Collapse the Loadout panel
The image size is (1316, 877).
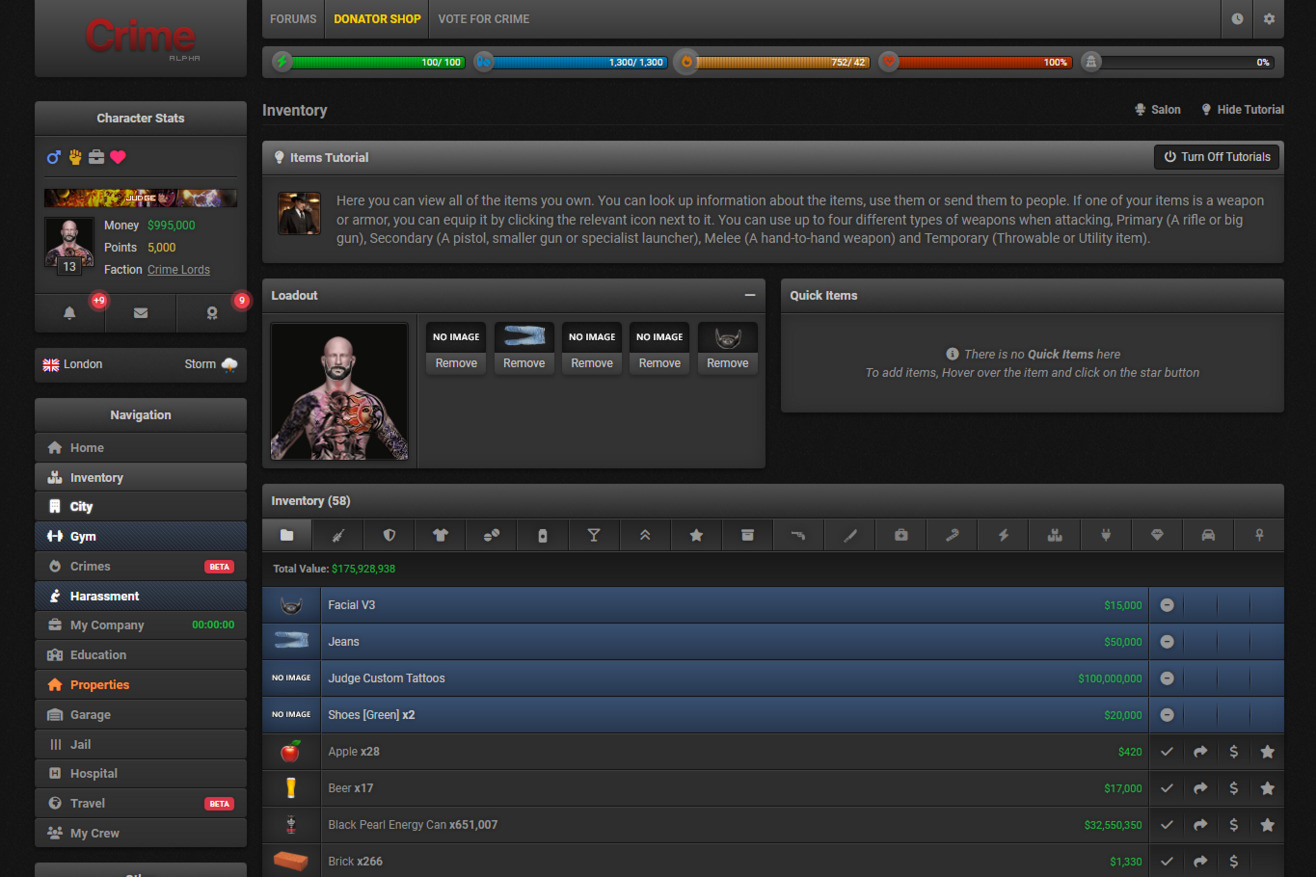point(749,295)
